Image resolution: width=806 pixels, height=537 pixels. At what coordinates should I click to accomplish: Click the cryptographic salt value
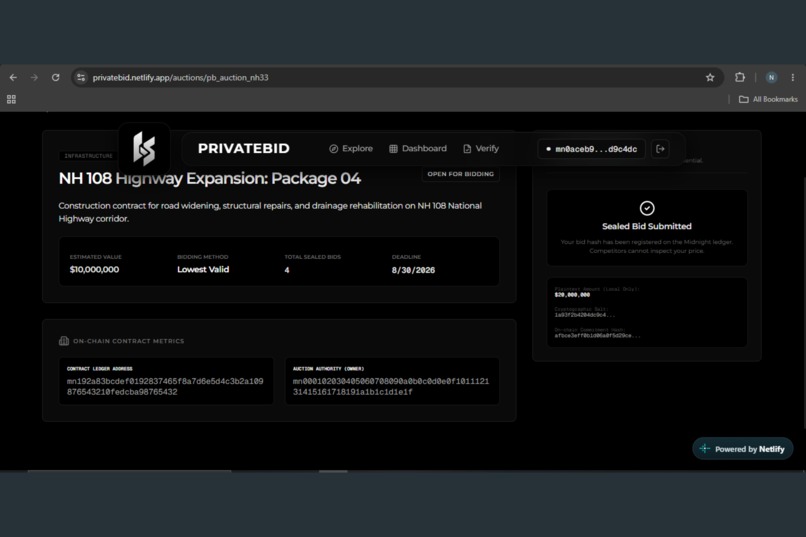(x=584, y=315)
